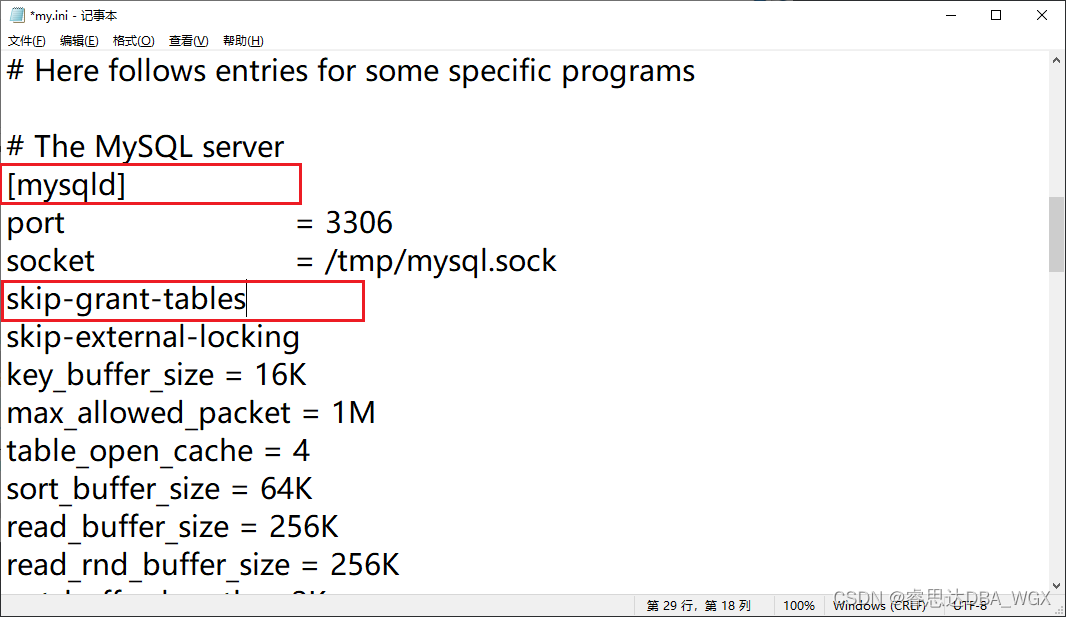Click the line skip-external-locking
1066x617 pixels.
tap(153, 337)
